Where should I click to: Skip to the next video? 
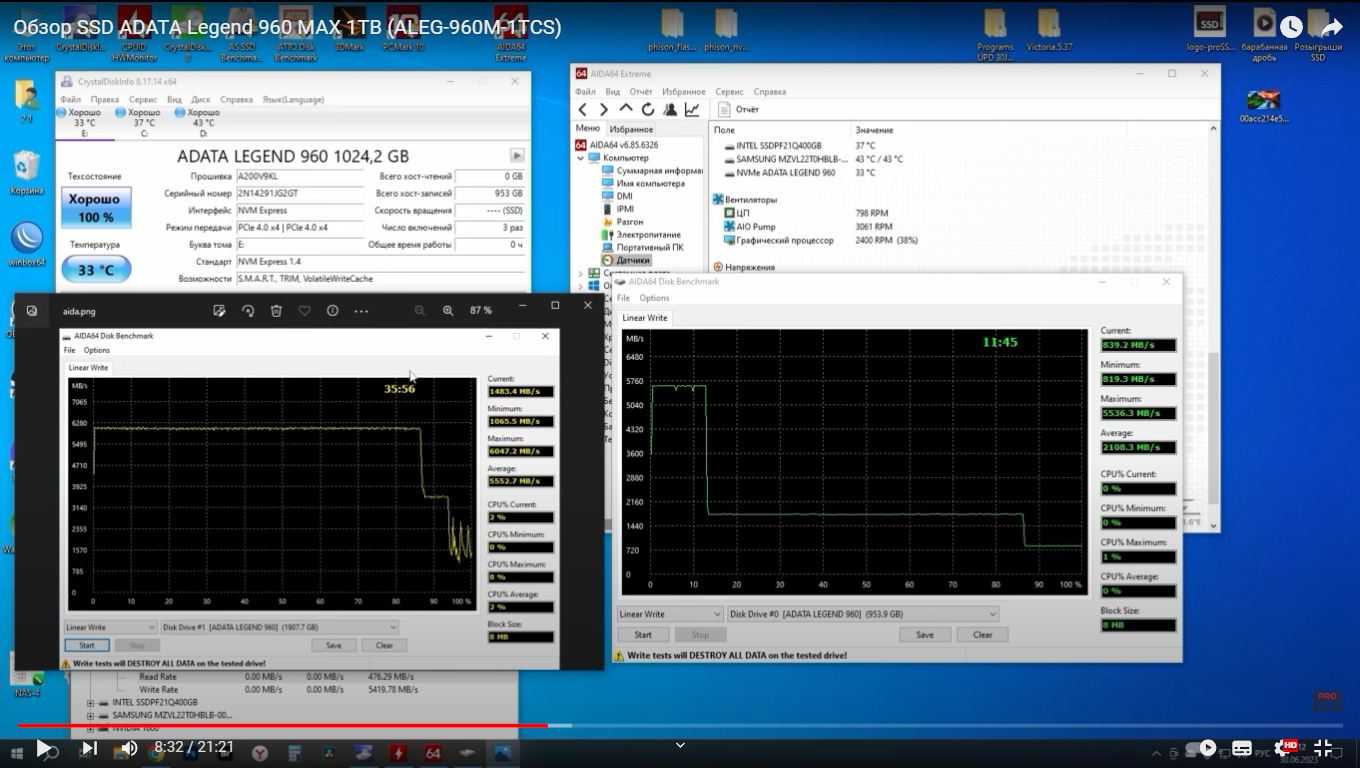coord(89,747)
